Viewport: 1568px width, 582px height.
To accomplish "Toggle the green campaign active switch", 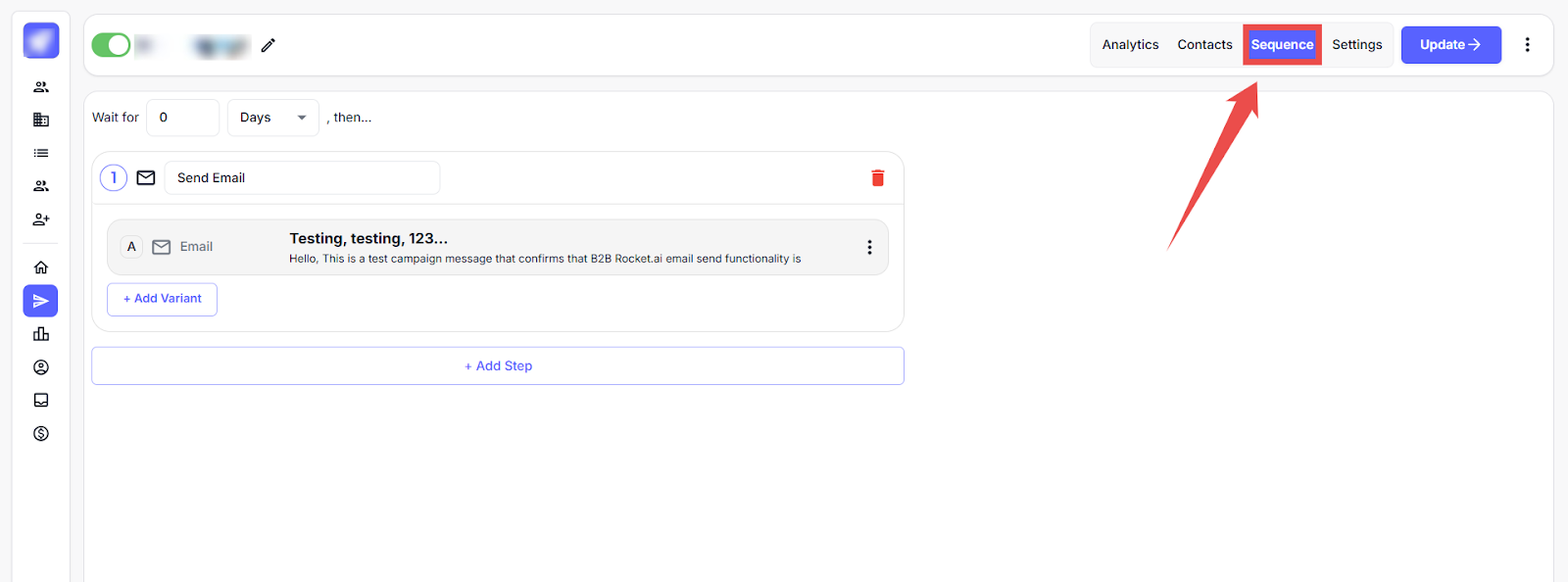I will tap(111, 45).
